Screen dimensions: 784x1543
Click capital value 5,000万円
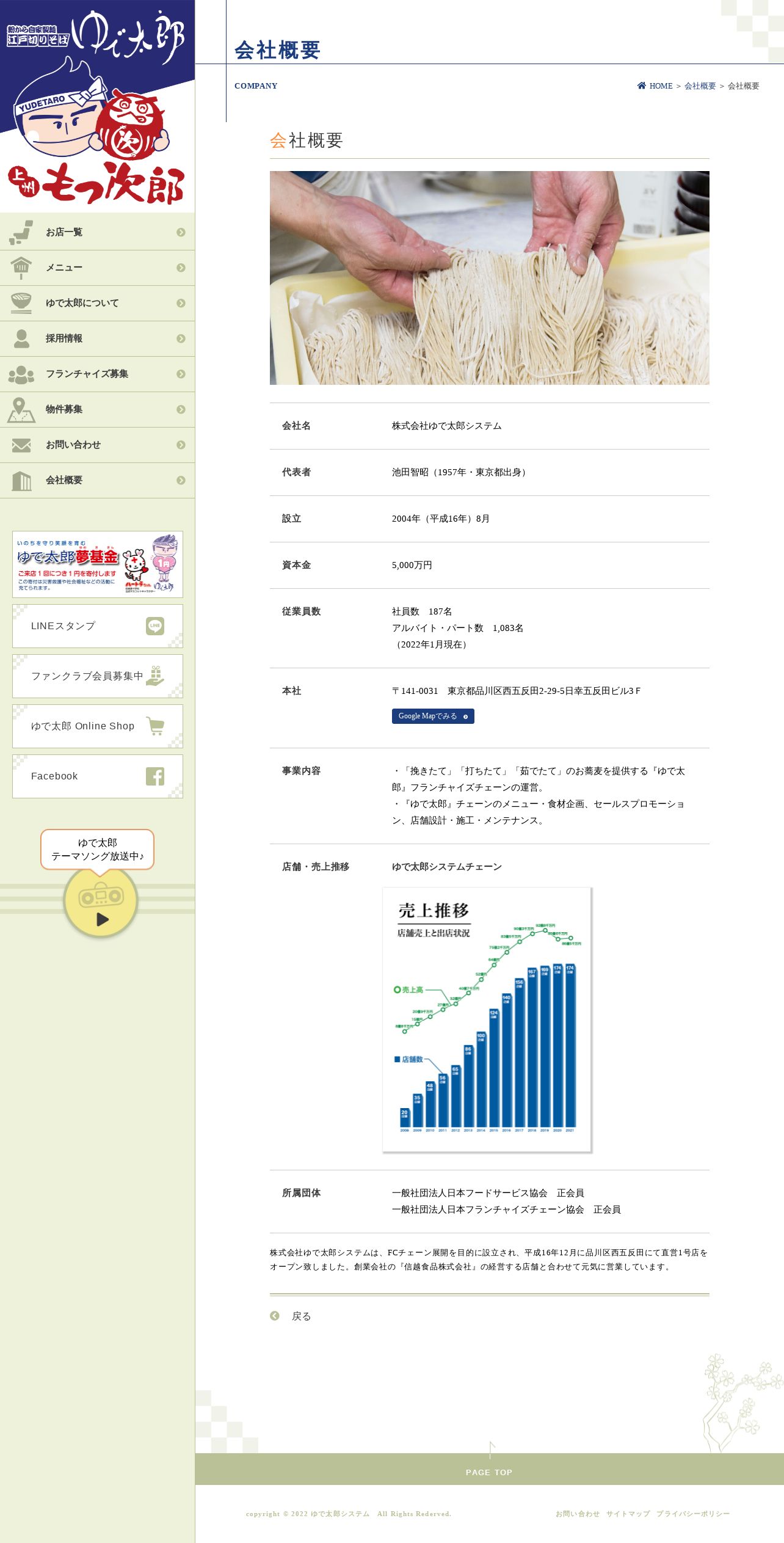click(412, 565)
